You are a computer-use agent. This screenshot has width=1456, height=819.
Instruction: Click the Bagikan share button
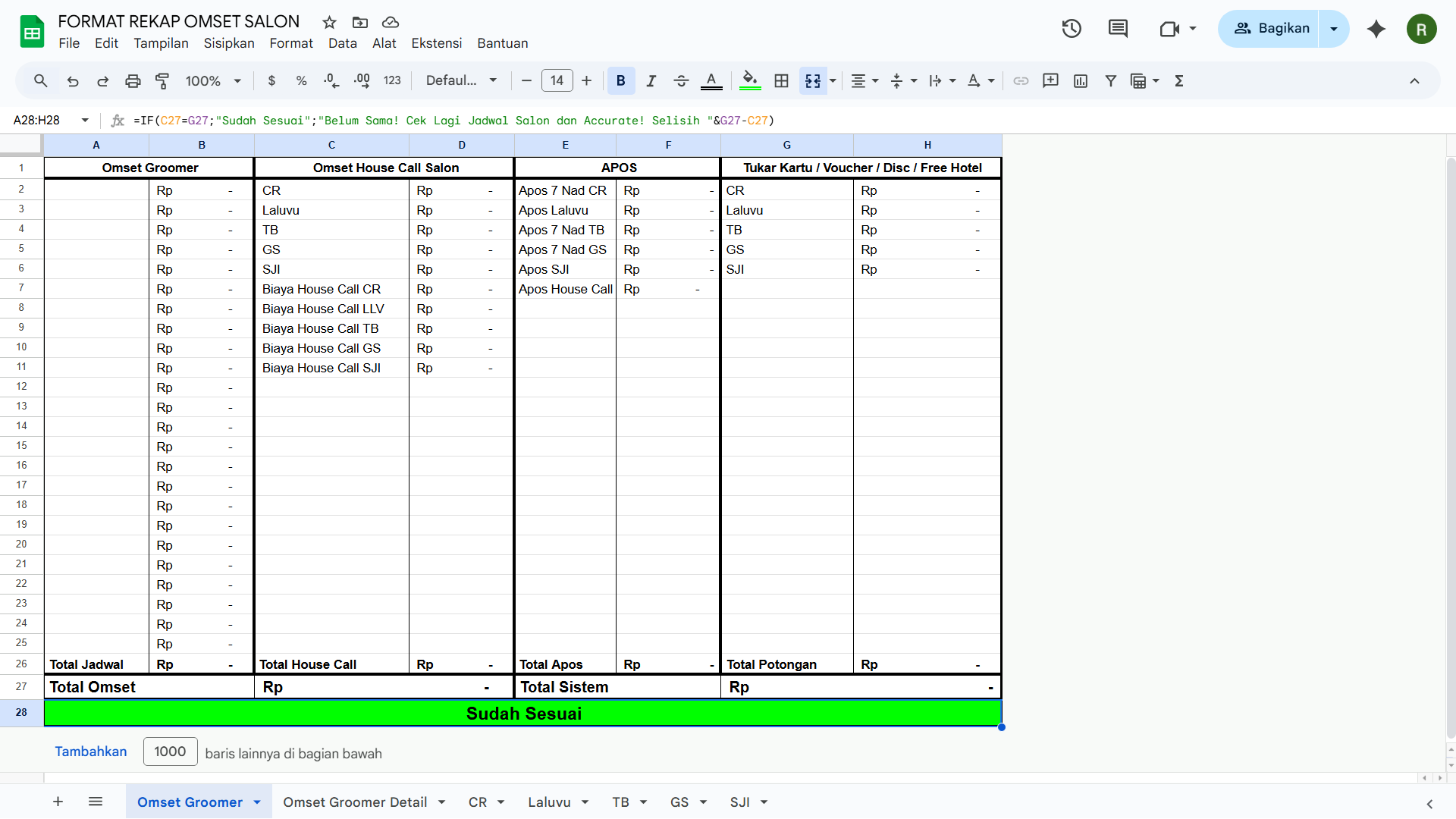pos(1270,29)
